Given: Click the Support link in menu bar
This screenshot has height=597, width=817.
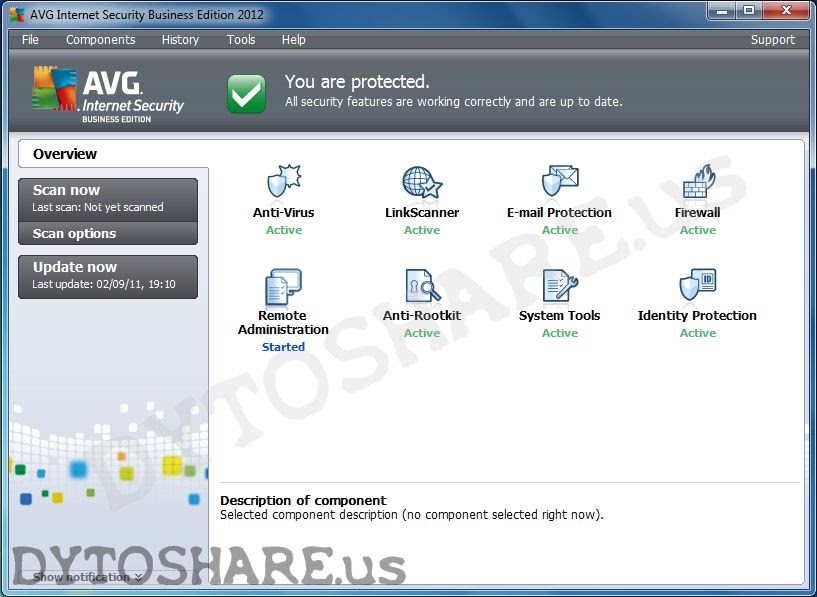Looking at the screenshot, I should click(x=773, y=40).
